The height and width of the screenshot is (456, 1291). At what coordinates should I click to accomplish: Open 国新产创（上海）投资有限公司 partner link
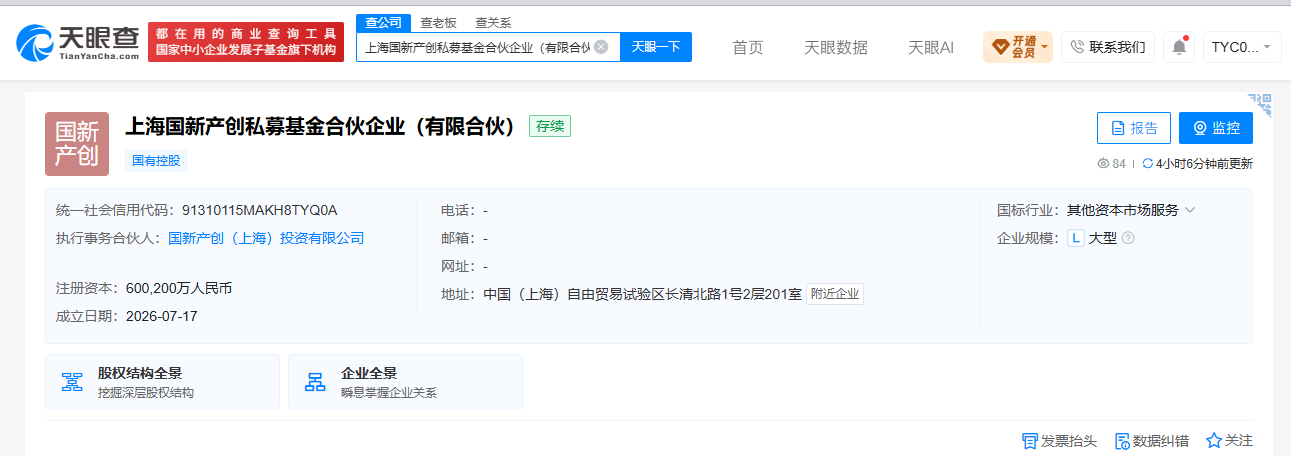[x=266, y=238]
